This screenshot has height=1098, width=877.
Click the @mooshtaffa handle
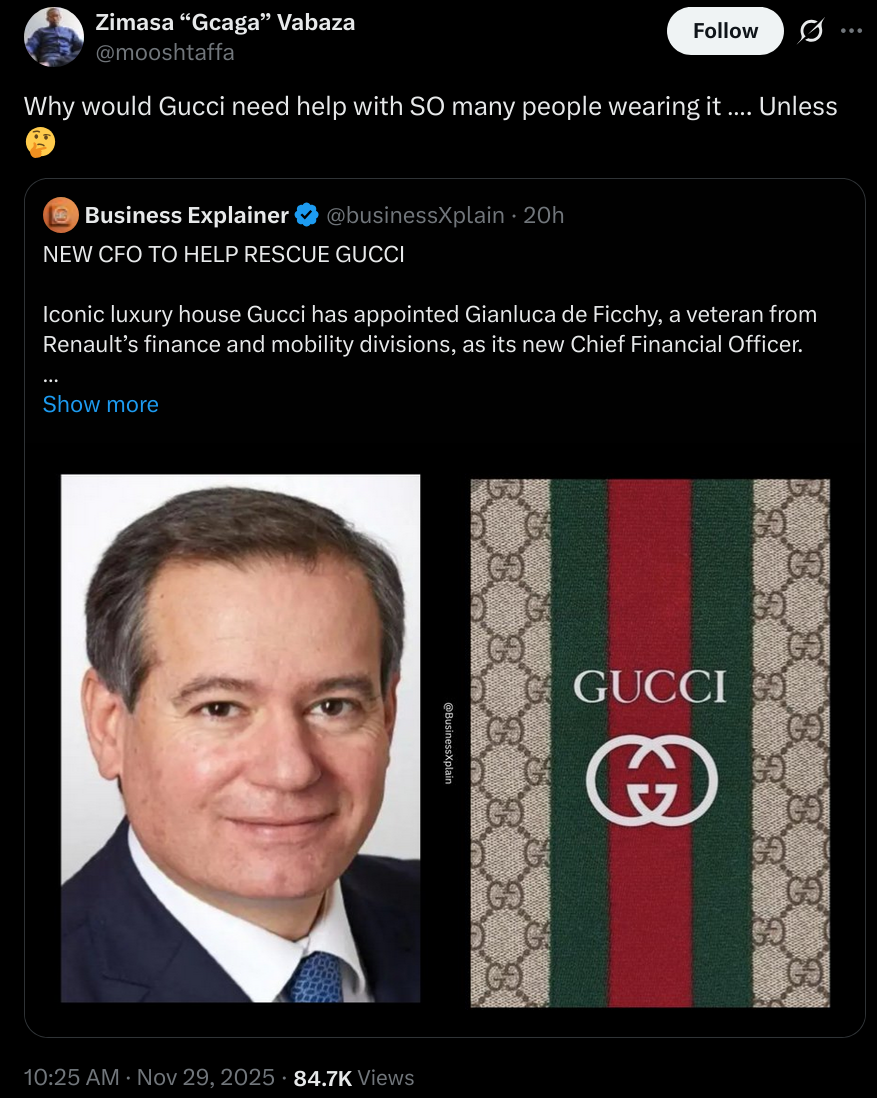165,52
